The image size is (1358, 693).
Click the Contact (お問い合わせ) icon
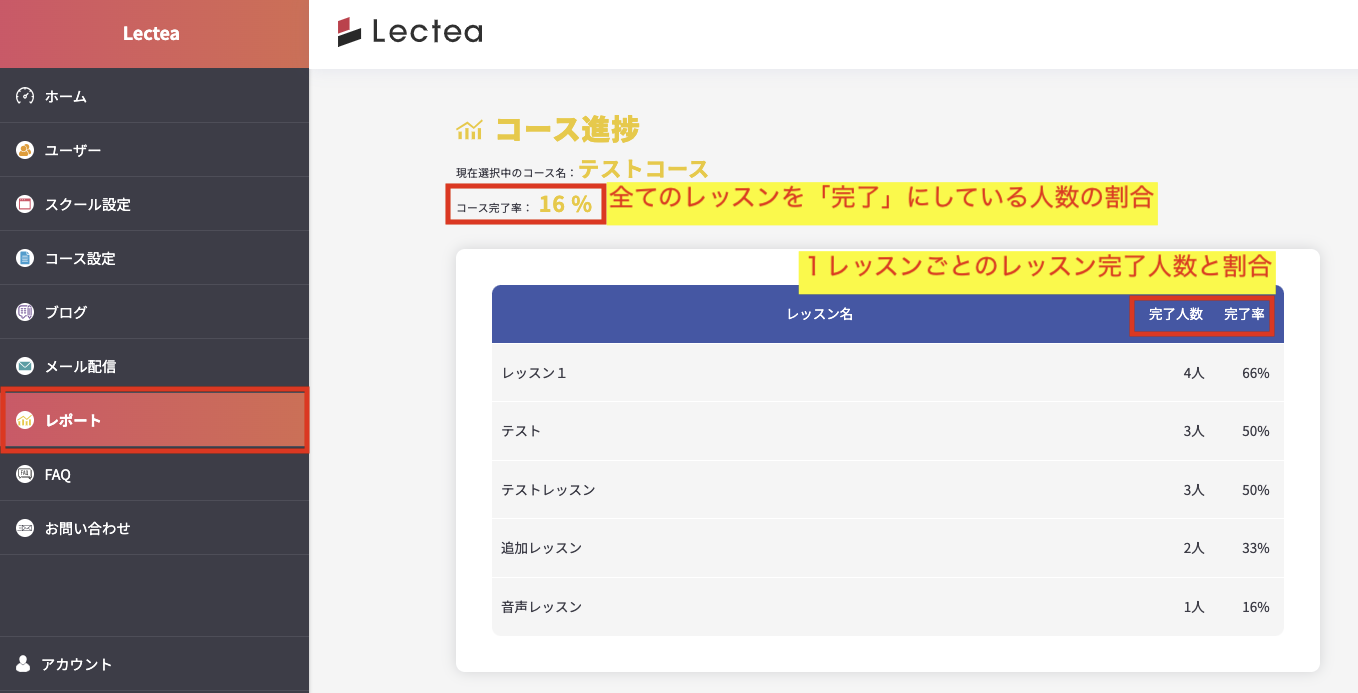[25, 528]
